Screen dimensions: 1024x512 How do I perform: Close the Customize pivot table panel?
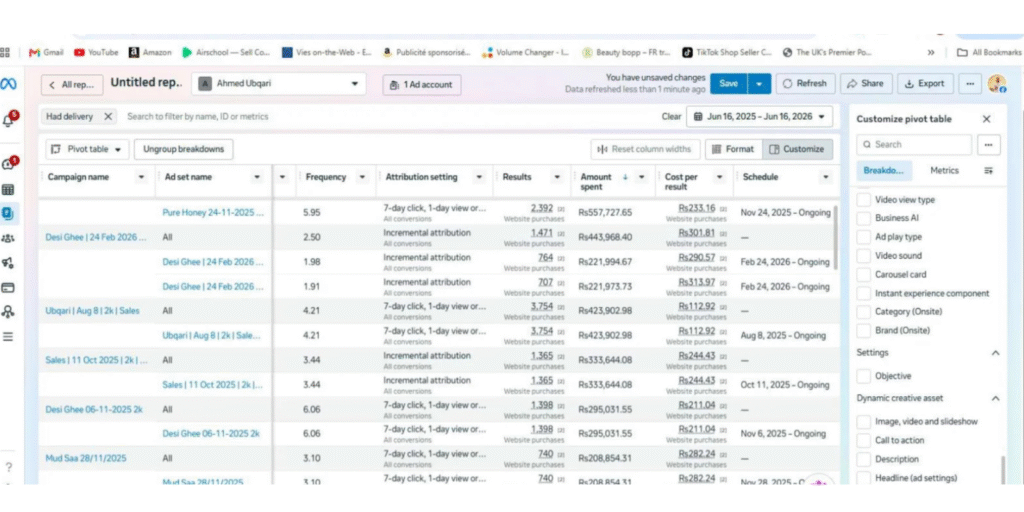[986, 119]
